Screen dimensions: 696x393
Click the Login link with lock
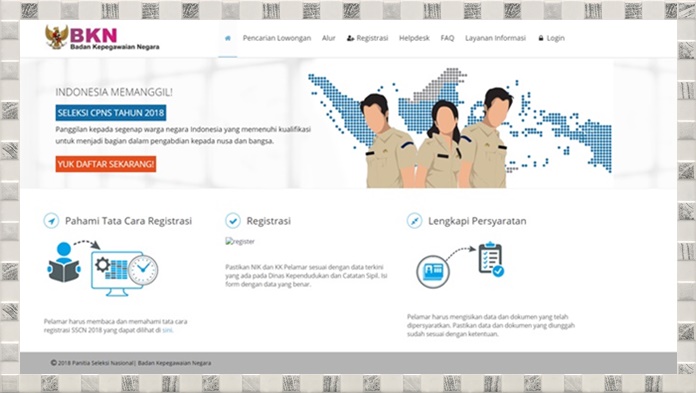(x=551, y=38)
